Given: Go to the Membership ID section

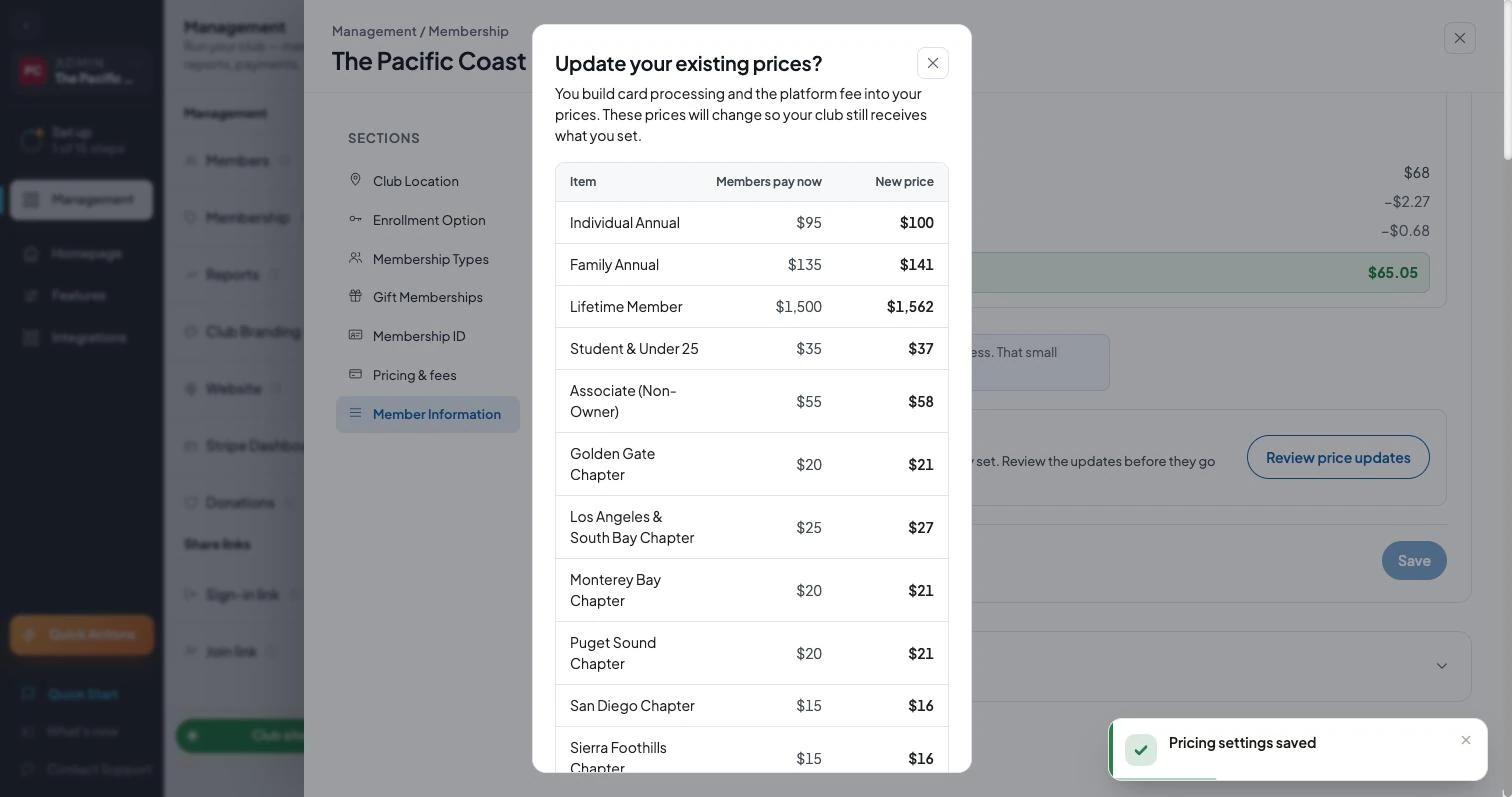Looking at the screenshot, I should (x=428, y=336).
